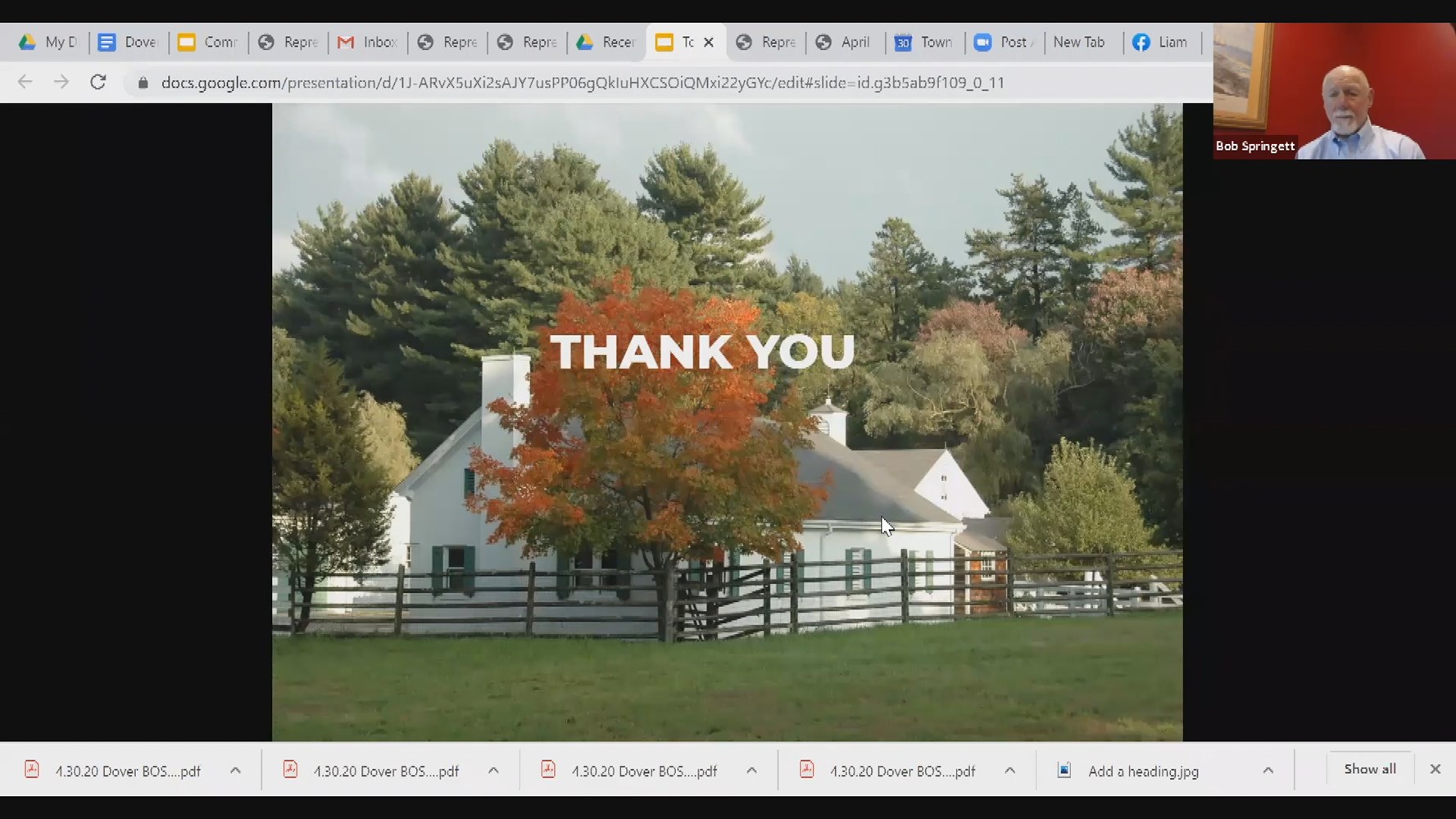Open the third Dover BOS pdf file
This screenshot has width=1456, height=819.
(x=643, y=771)
